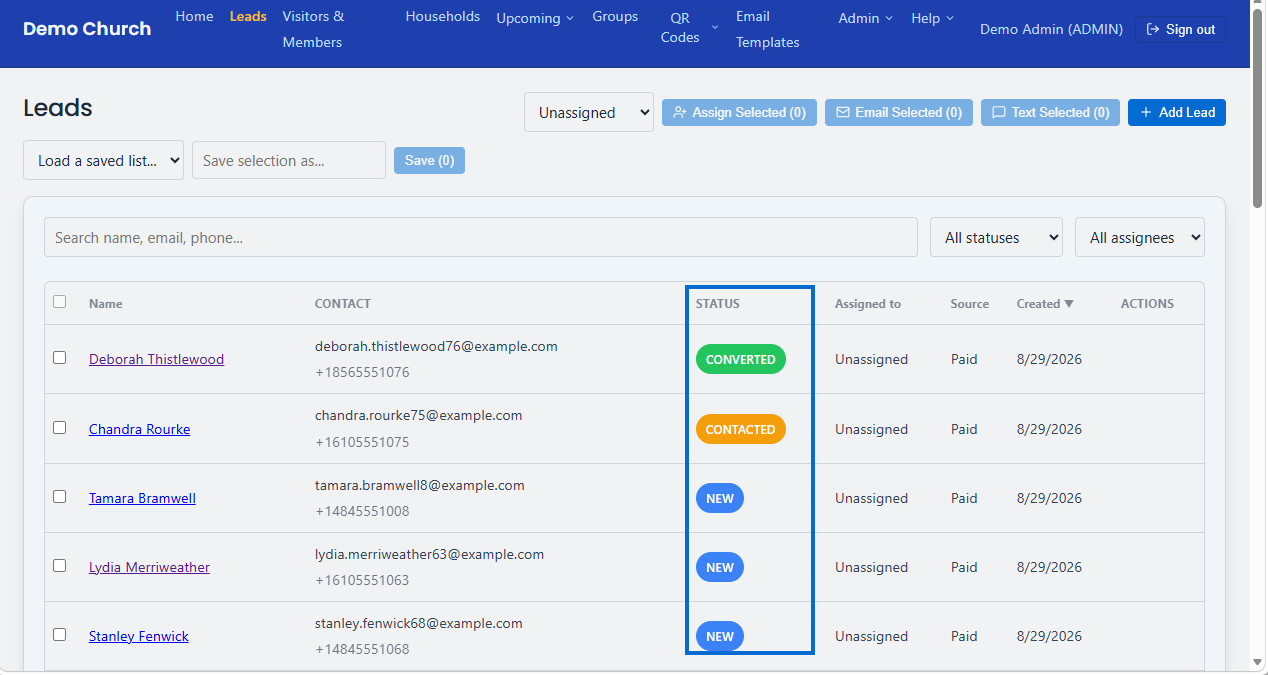Toggle the select-all checkbox in header

(x=60, y=301)
